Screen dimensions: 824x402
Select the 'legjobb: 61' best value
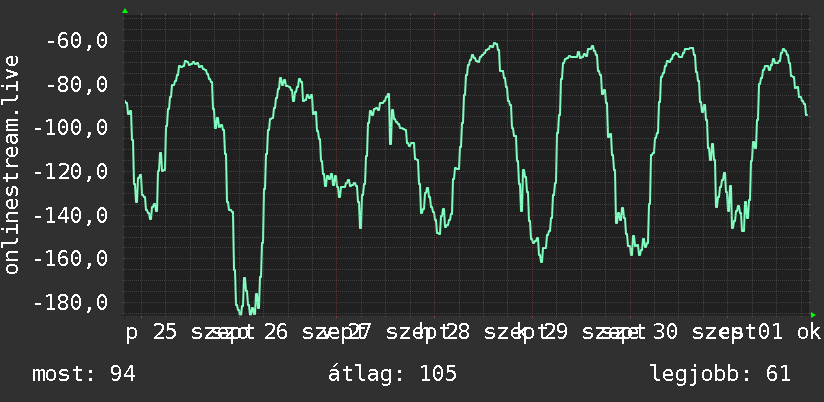coord(720,374)
